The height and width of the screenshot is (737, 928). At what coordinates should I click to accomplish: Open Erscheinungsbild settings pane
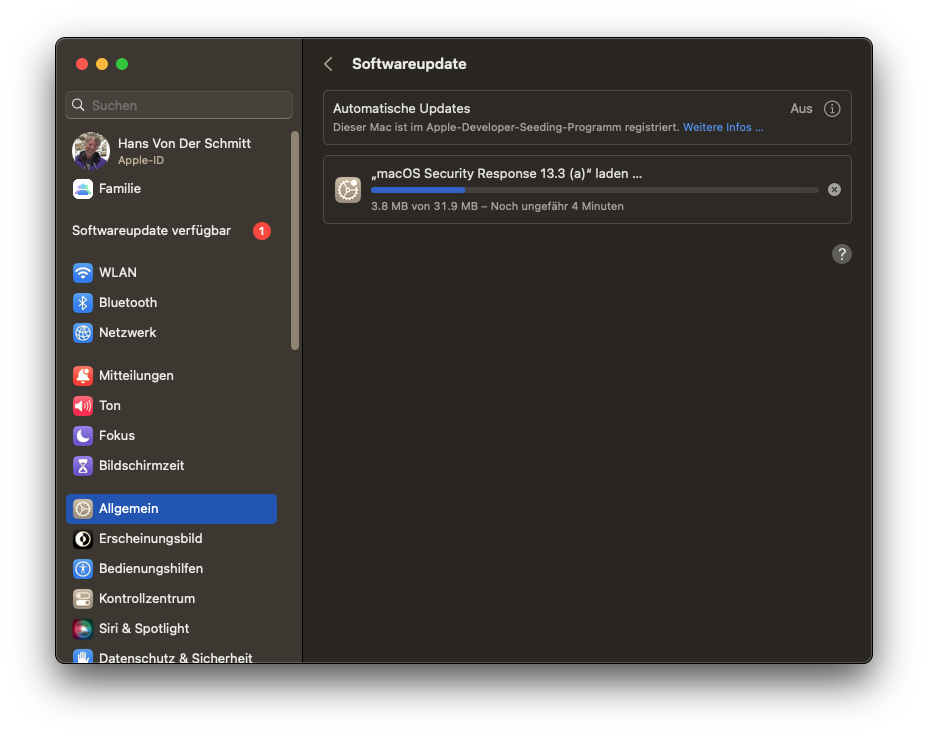(150, 539)
